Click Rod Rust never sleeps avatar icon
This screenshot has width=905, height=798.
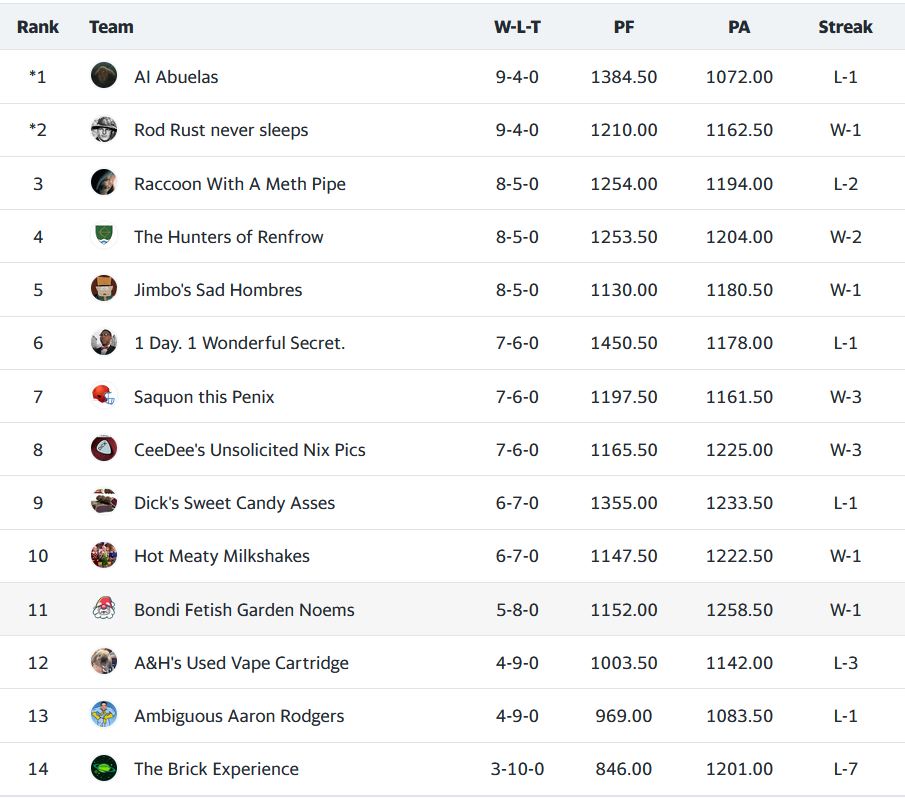pos(104,130)
